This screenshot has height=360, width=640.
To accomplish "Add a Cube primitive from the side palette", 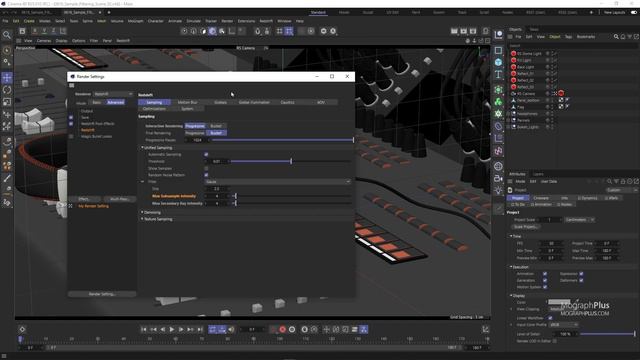I will pyautogui.click(x=498, y=62).
